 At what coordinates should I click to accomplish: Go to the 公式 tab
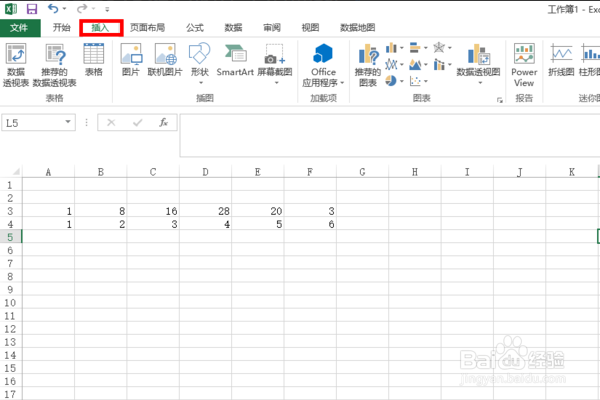pos(195,28)
